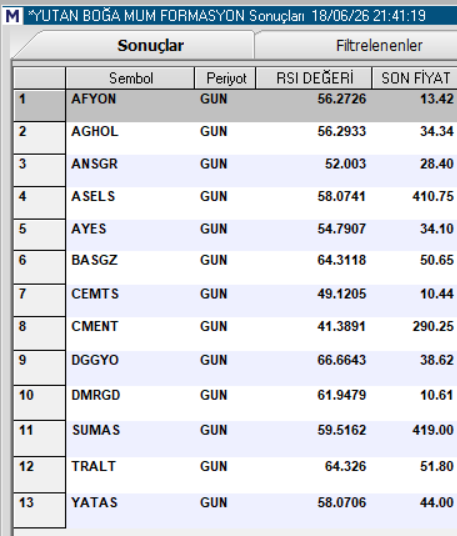Click RSI value 56.2726 for AFYON
The width and height of the screenshot is (457, 536).
pos(342,99)
